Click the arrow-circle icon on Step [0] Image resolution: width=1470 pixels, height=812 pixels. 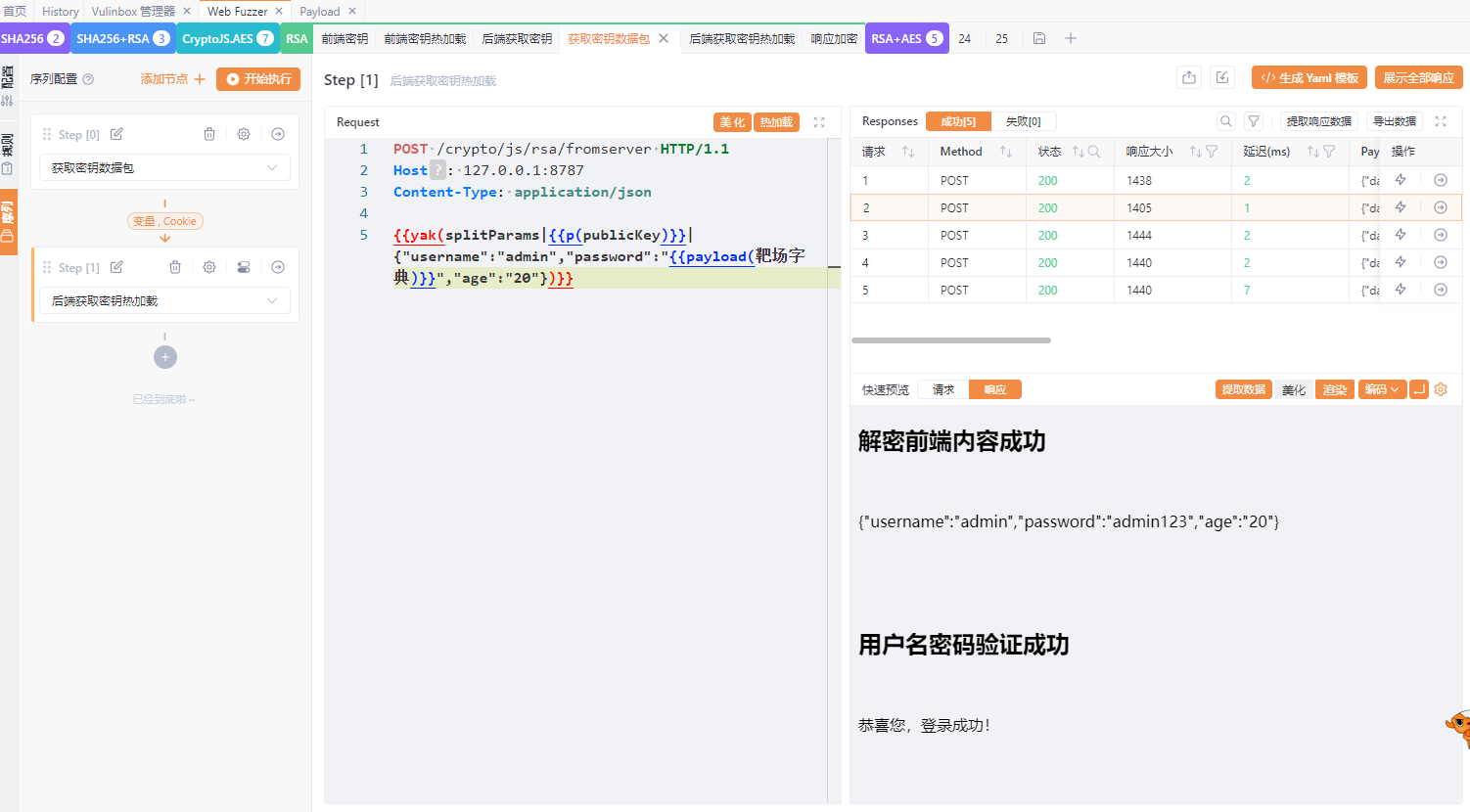click(278, 134)
